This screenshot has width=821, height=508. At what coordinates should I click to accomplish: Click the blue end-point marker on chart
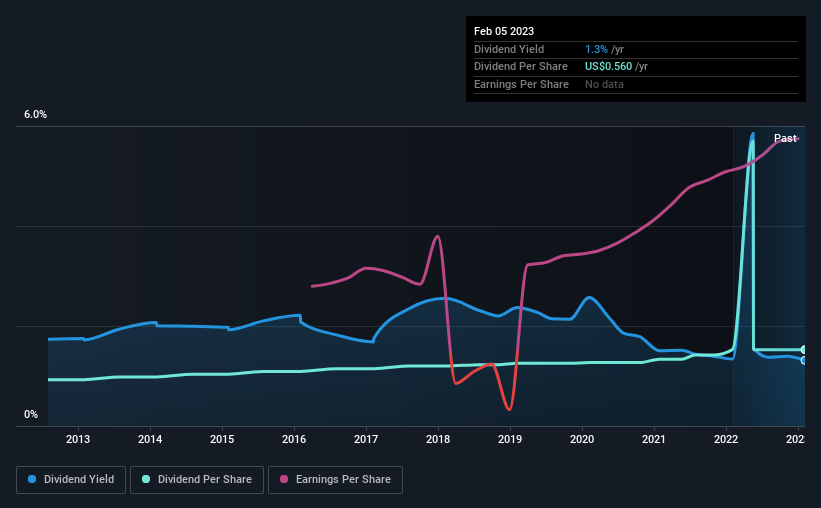tap(804, 360)
